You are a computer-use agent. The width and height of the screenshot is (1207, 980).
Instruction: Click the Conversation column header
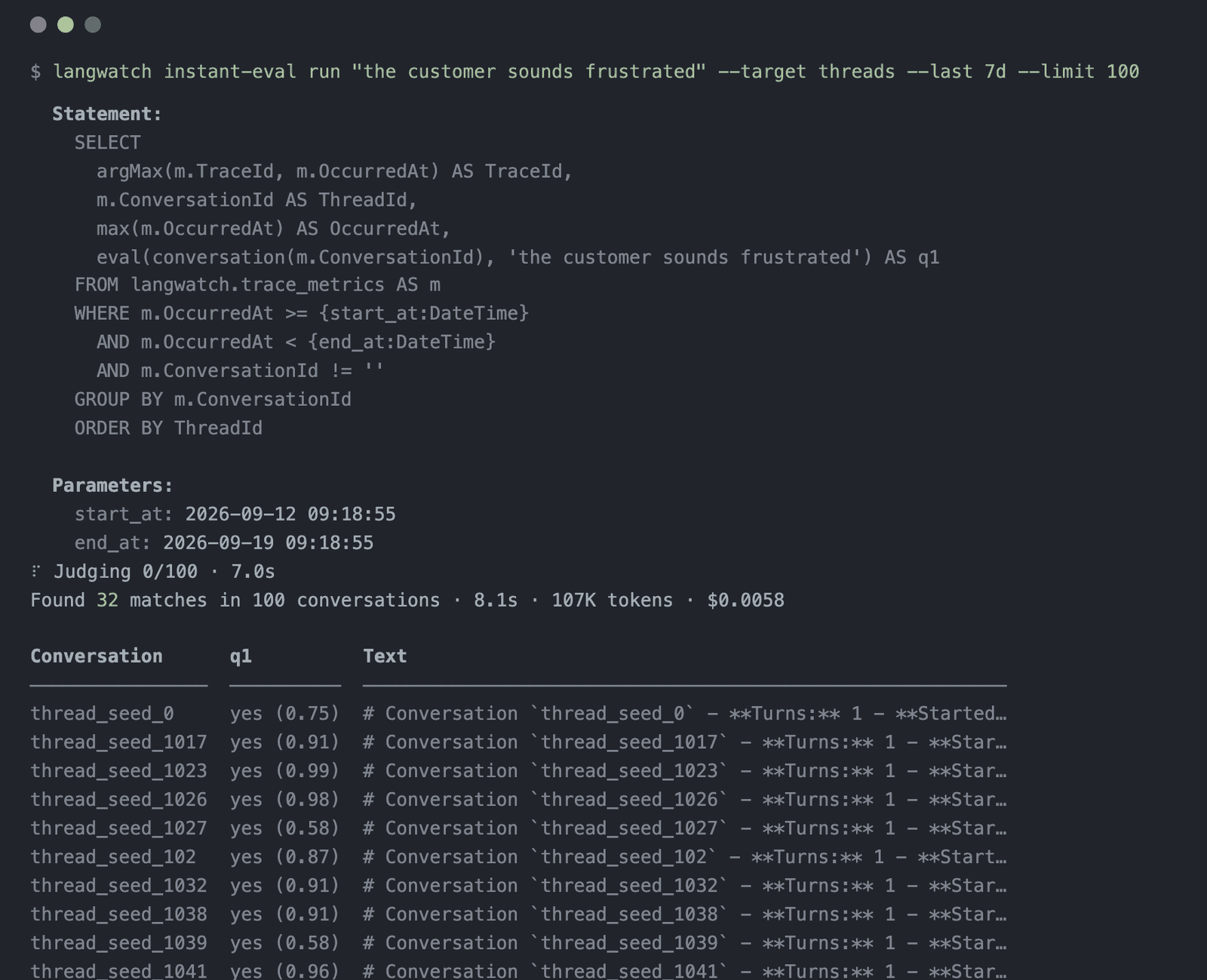(x=97, y=656)
